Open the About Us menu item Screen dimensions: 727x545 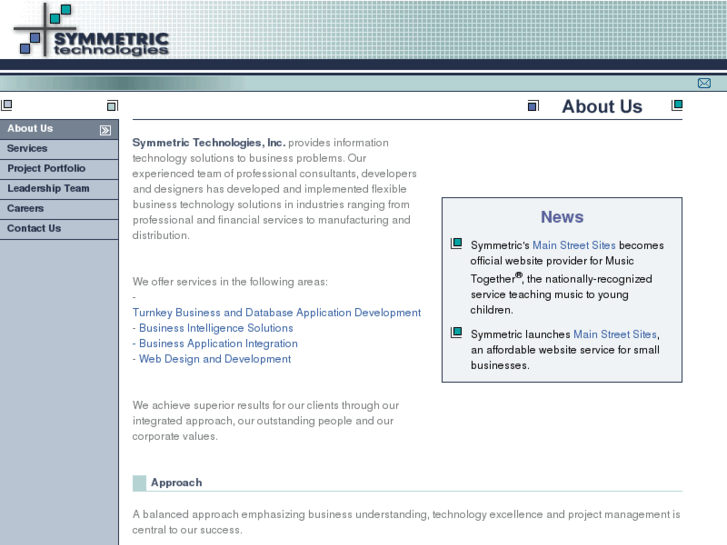tap(59, 129)
